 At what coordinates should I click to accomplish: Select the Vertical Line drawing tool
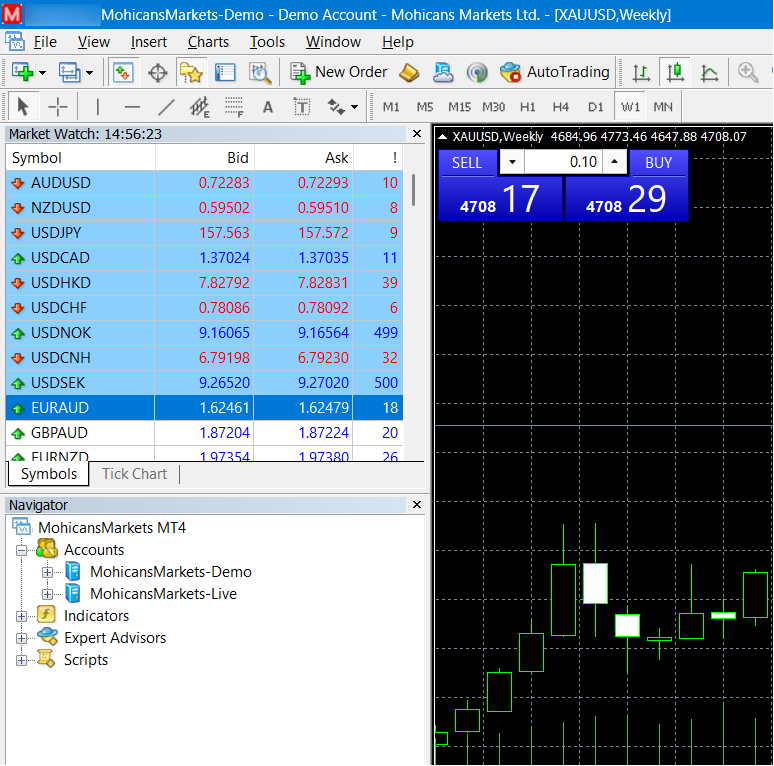coord(98,107)
